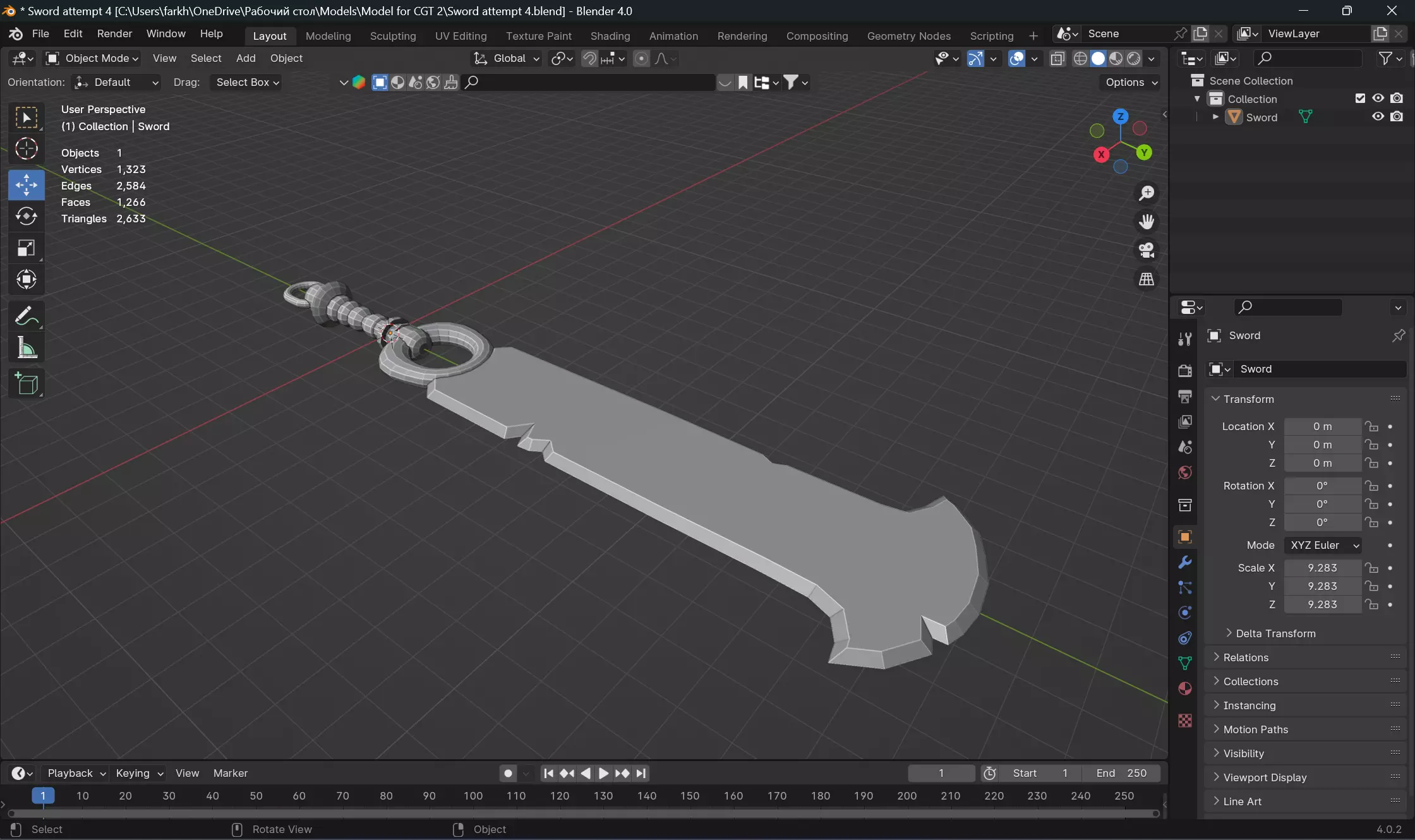The width and height of the screenshot is (1415, 840).
Task: Select the Add Cube tool
Action: (x=26, y=383)
